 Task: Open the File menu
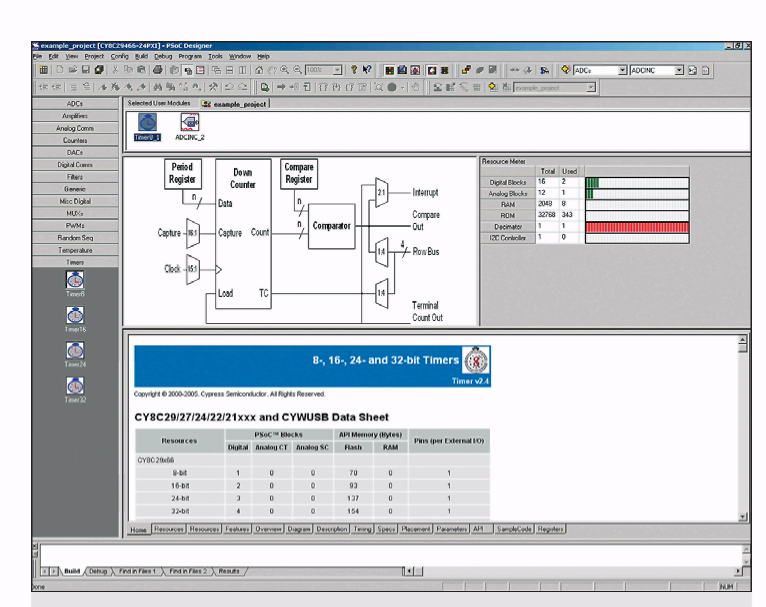pyautogui.click(x=38, y=57)
